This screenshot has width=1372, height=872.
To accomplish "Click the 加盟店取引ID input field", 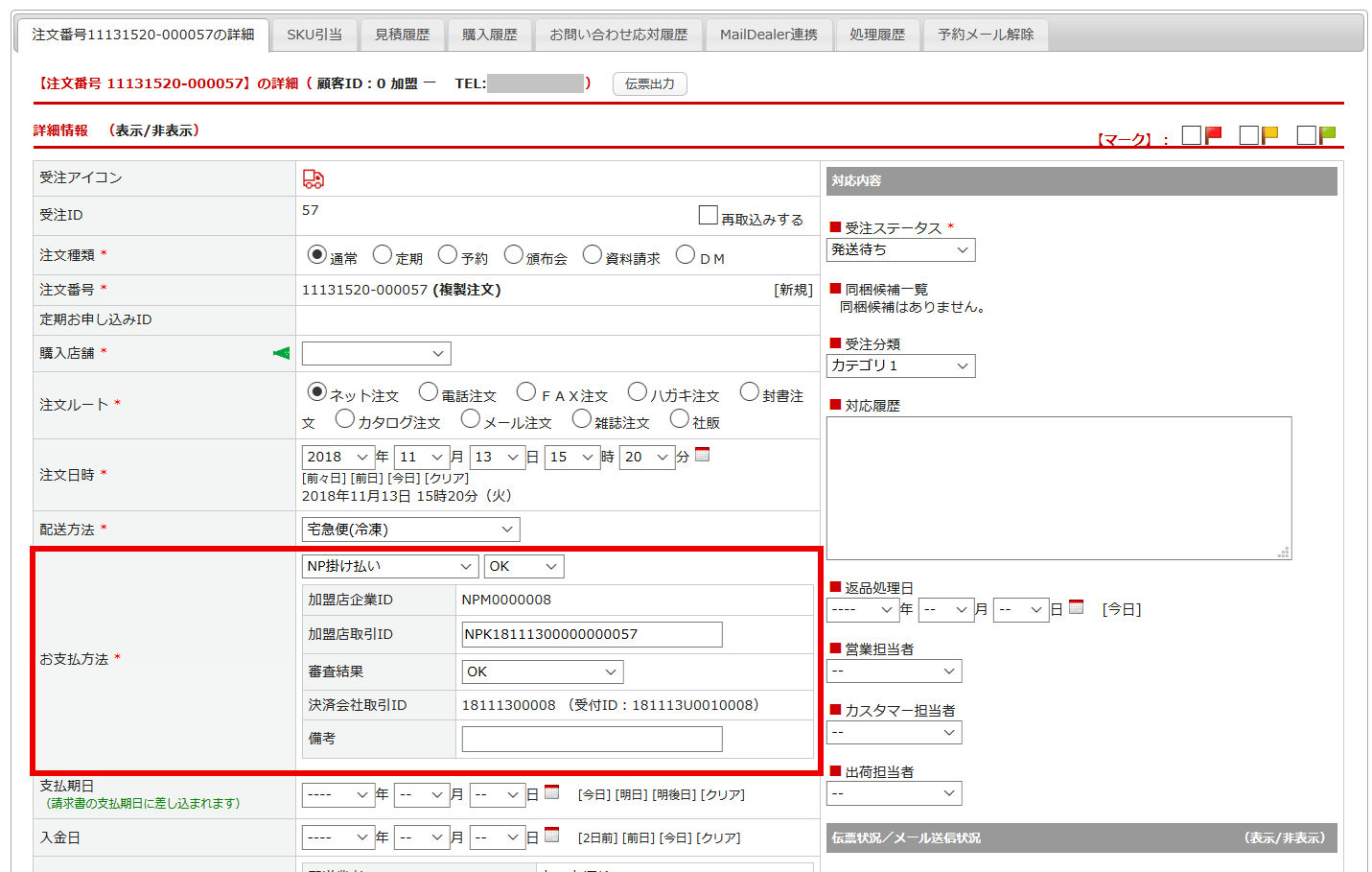I will coord(592,634).
